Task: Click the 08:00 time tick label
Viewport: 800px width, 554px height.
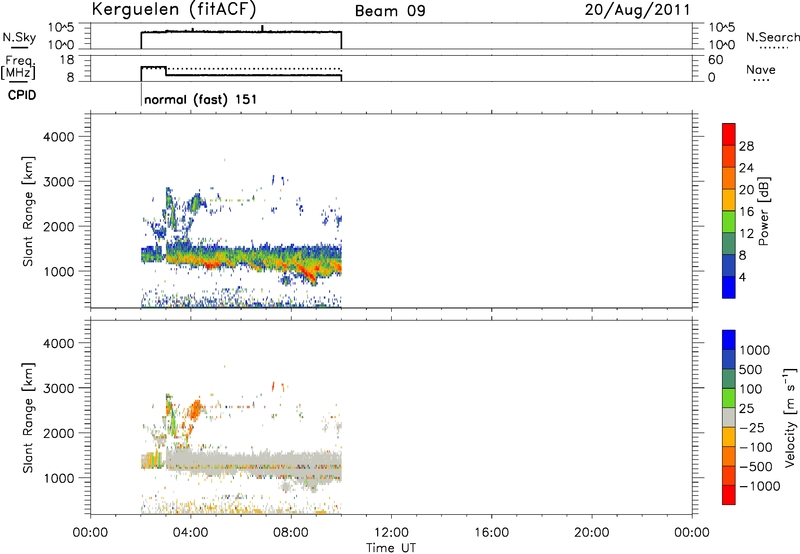Action: [x=291, y=533]
